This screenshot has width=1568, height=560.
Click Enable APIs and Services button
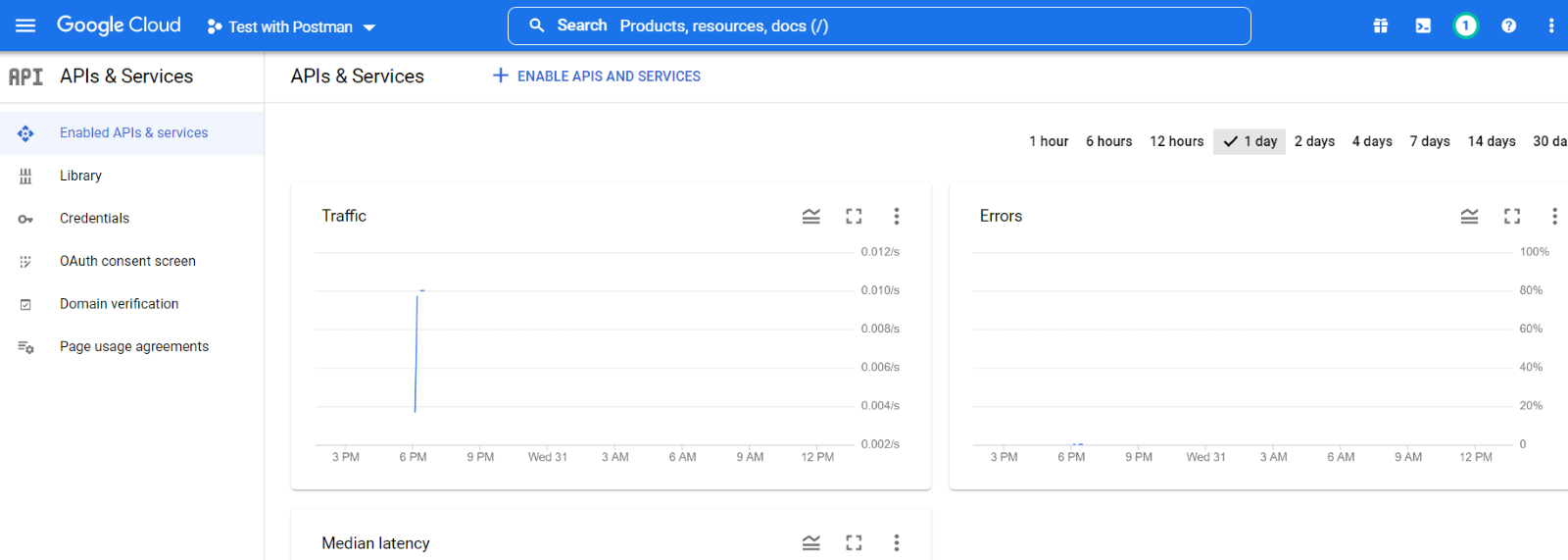tap(597, 76)
